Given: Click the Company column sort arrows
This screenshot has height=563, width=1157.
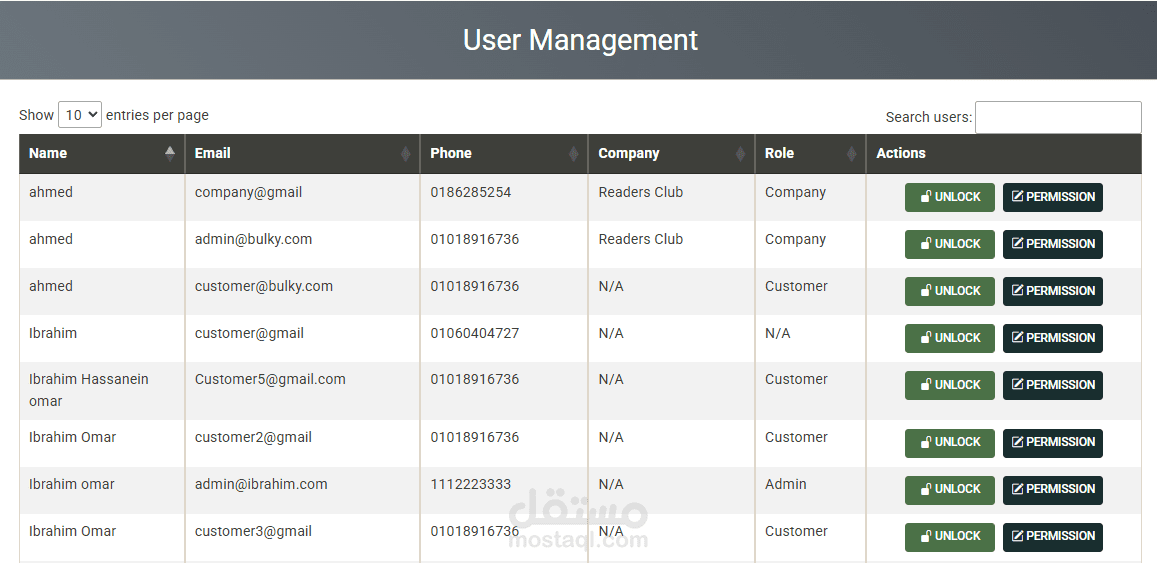Looking at the screenshot, I should [x=740, y=153].
